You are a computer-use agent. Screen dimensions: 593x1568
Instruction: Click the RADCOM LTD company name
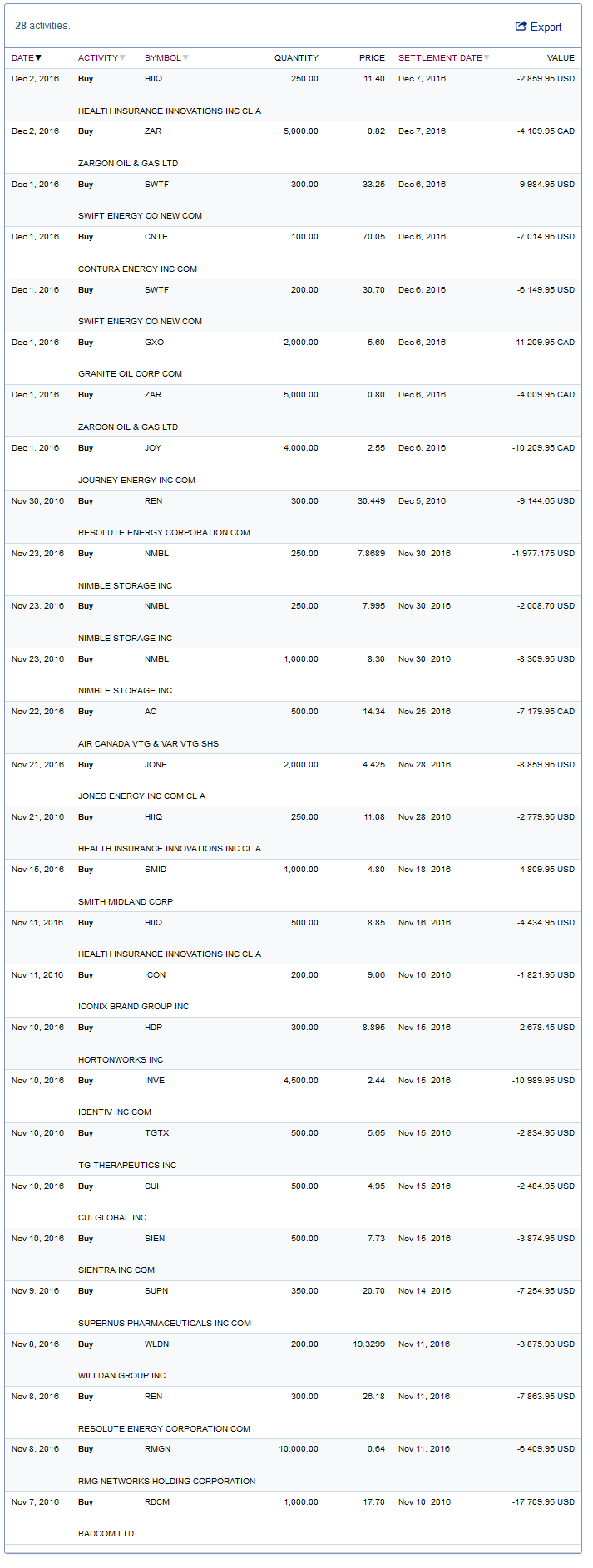(x=106, y=1534)
